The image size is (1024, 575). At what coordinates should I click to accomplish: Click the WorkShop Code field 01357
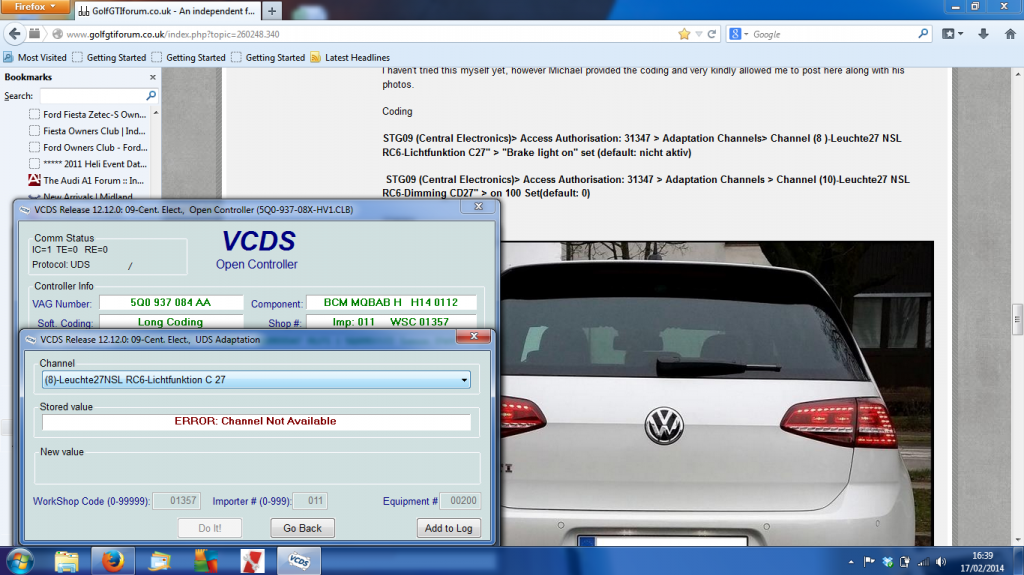(176, 501)
